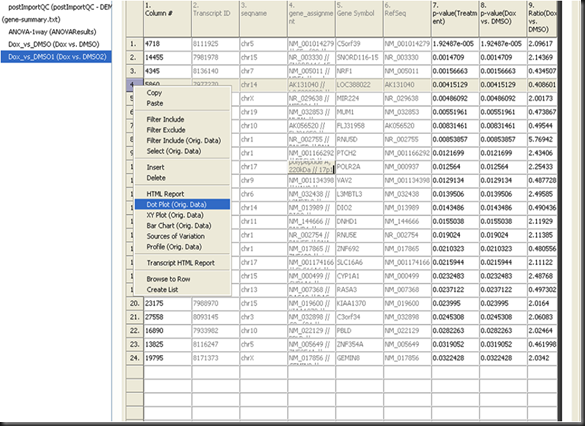This screenshot has width=585, height=426.
Task: Click p-value(Treatment) column header
Action: click(x=455, y=19)
